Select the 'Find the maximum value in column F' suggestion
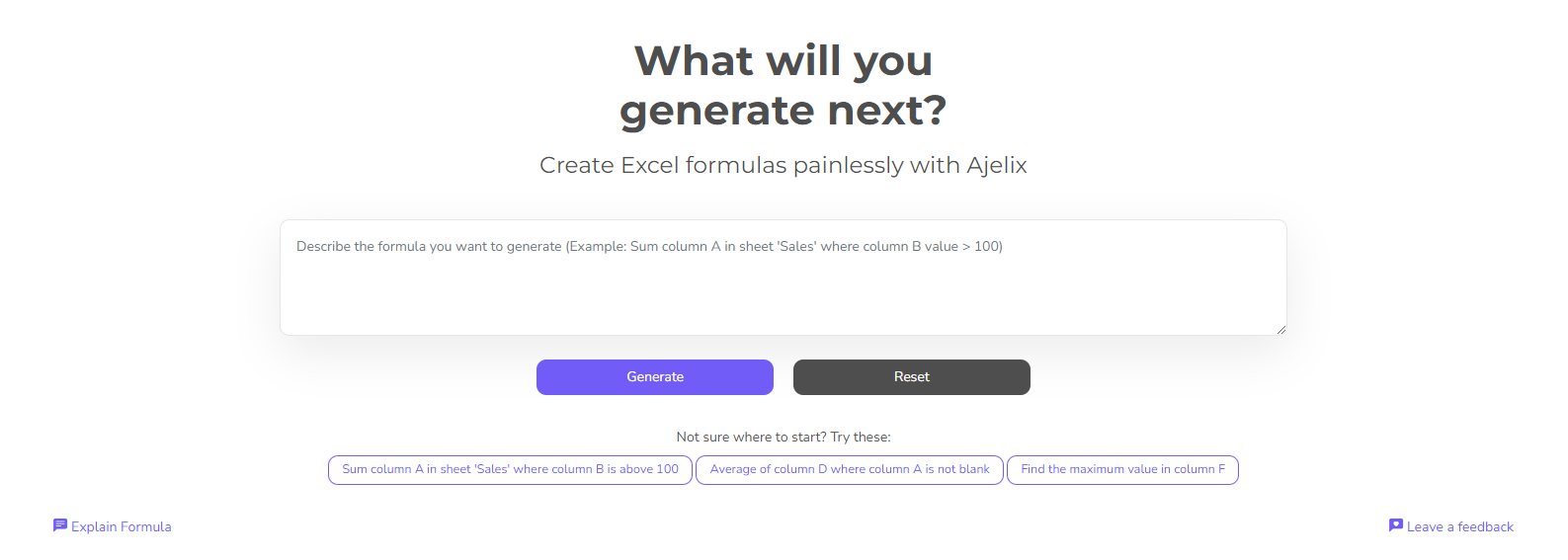The height and width of the screenshot is (560, 1568). coord(1122,470)
